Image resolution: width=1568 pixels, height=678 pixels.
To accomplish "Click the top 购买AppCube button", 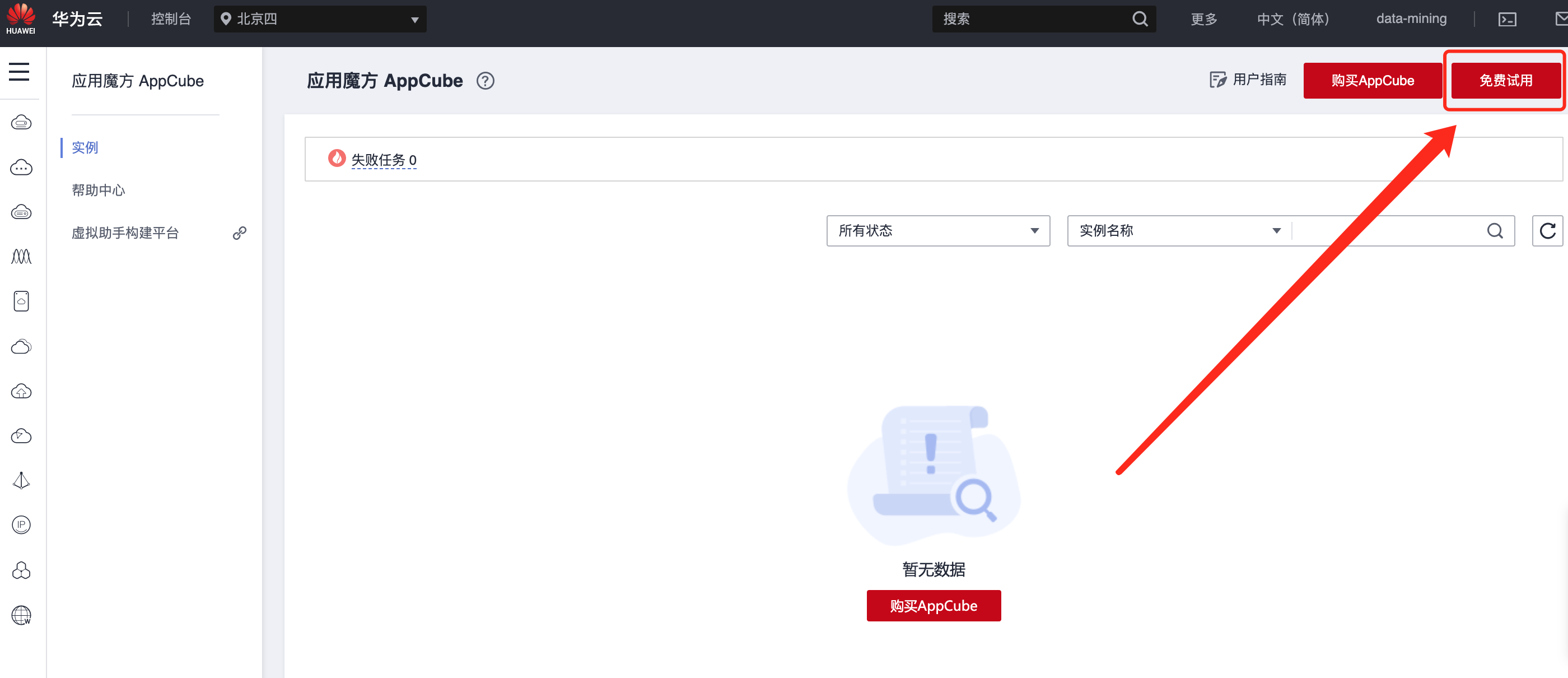I will [x=1372, y=81].
